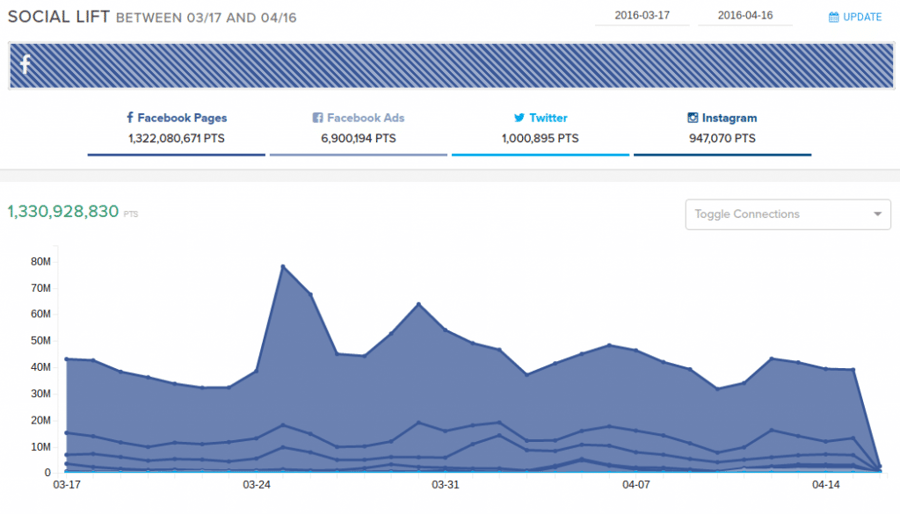The height and width of the screenshot is (514, 900).
Task: Edit the start date 2016-03-17 field
Action: [x=642, y=16]
